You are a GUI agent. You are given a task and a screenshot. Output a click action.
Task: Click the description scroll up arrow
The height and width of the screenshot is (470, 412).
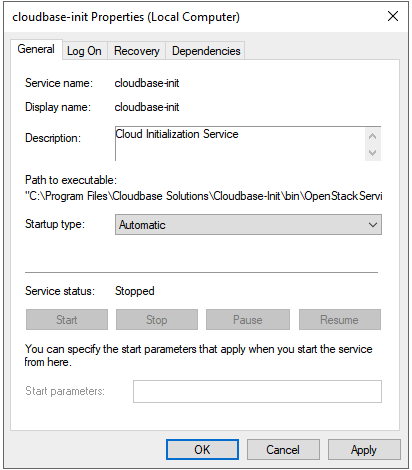373,136
